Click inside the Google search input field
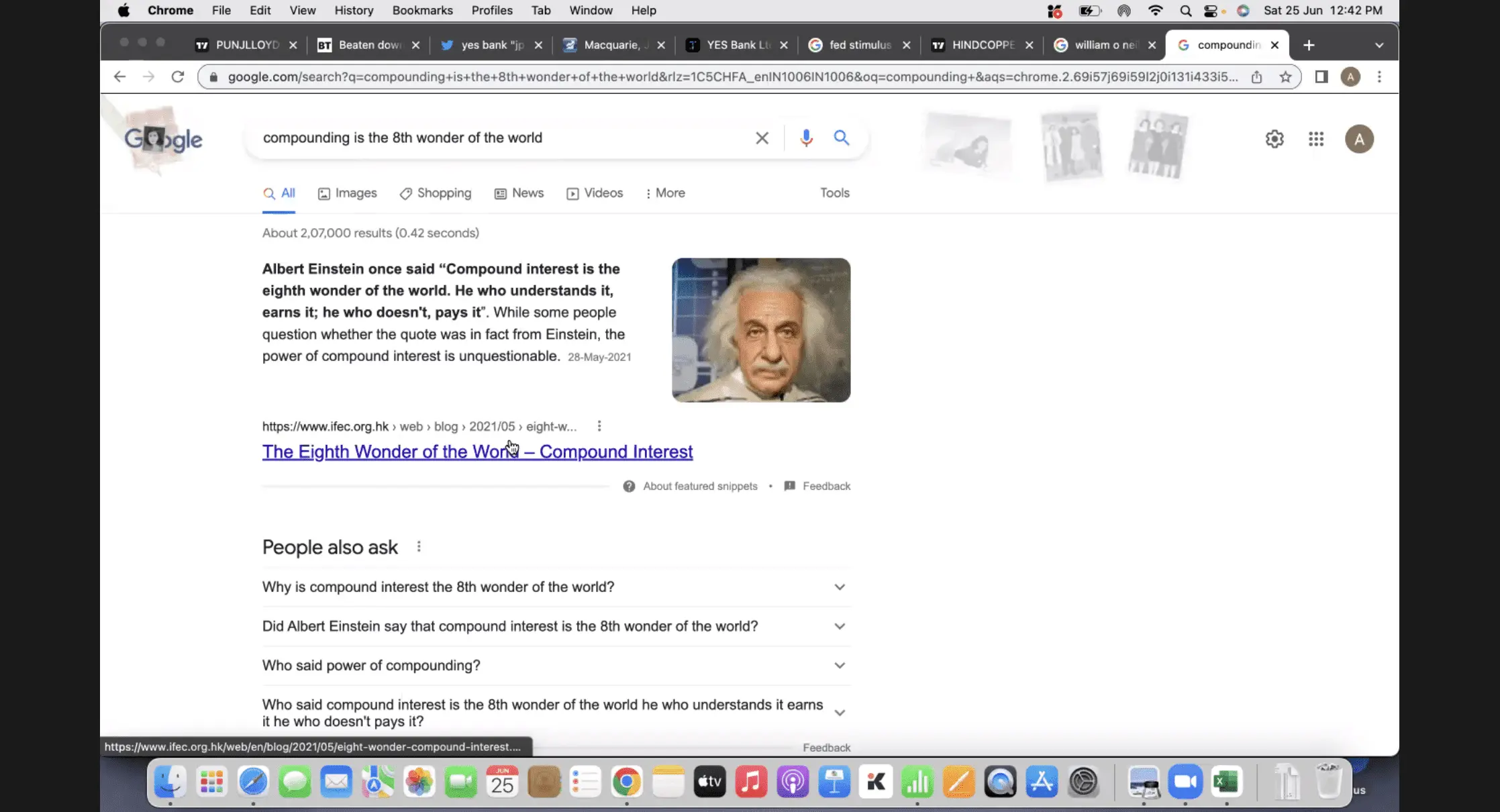1500x812 pixels. pyautogui.click(x=497, y=138)
